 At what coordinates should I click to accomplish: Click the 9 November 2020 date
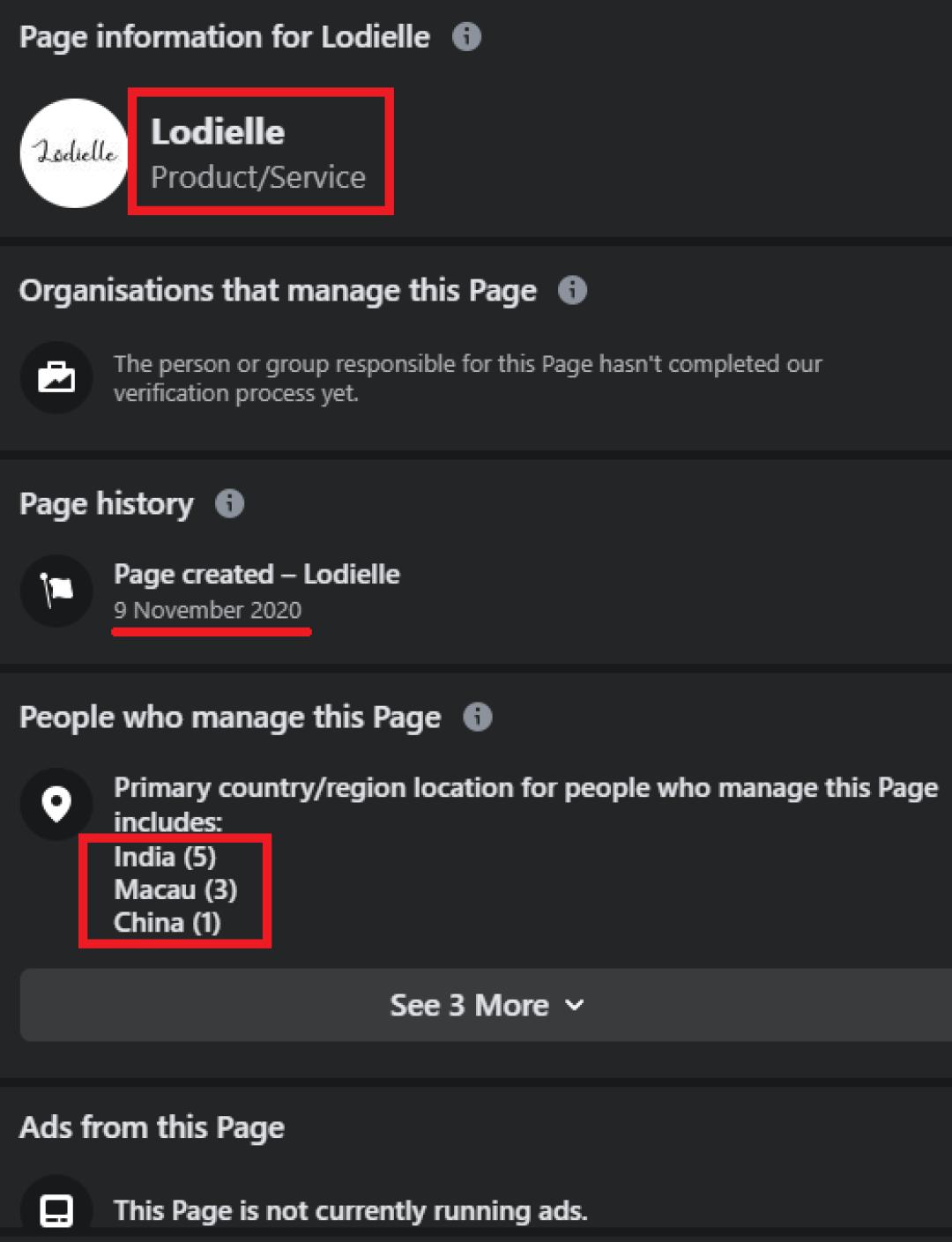pos(207,610)
